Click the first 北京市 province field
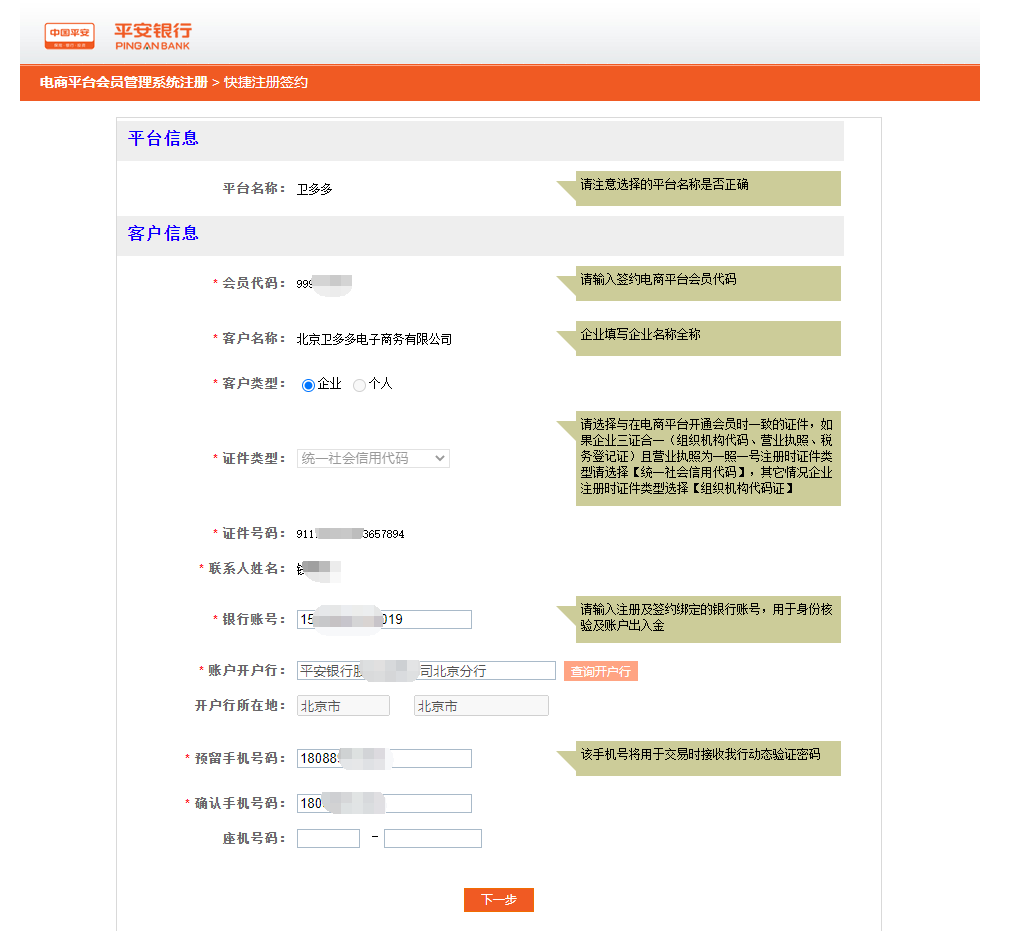Screen dimensions: 1012x931 click(x=343, y=706)
